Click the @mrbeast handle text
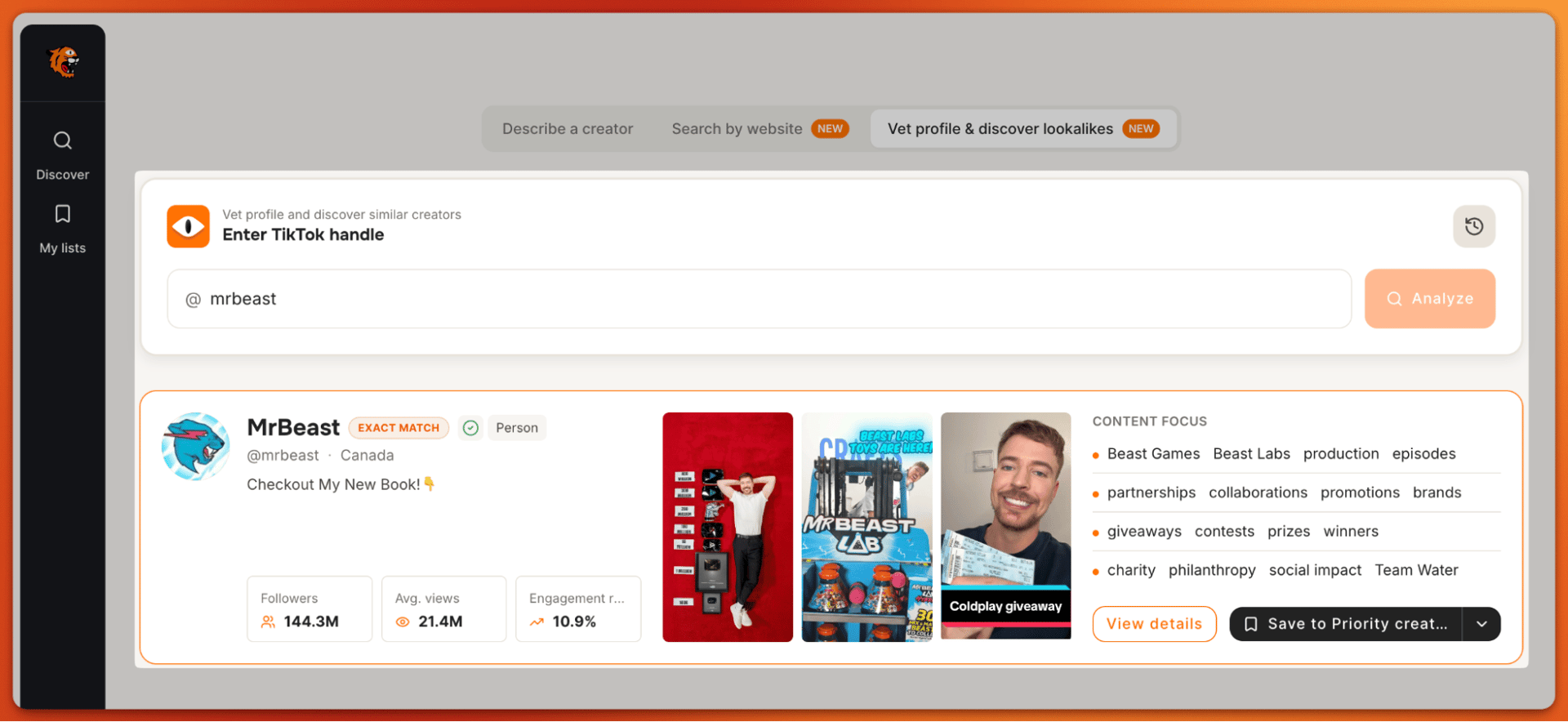 (283, 456)
